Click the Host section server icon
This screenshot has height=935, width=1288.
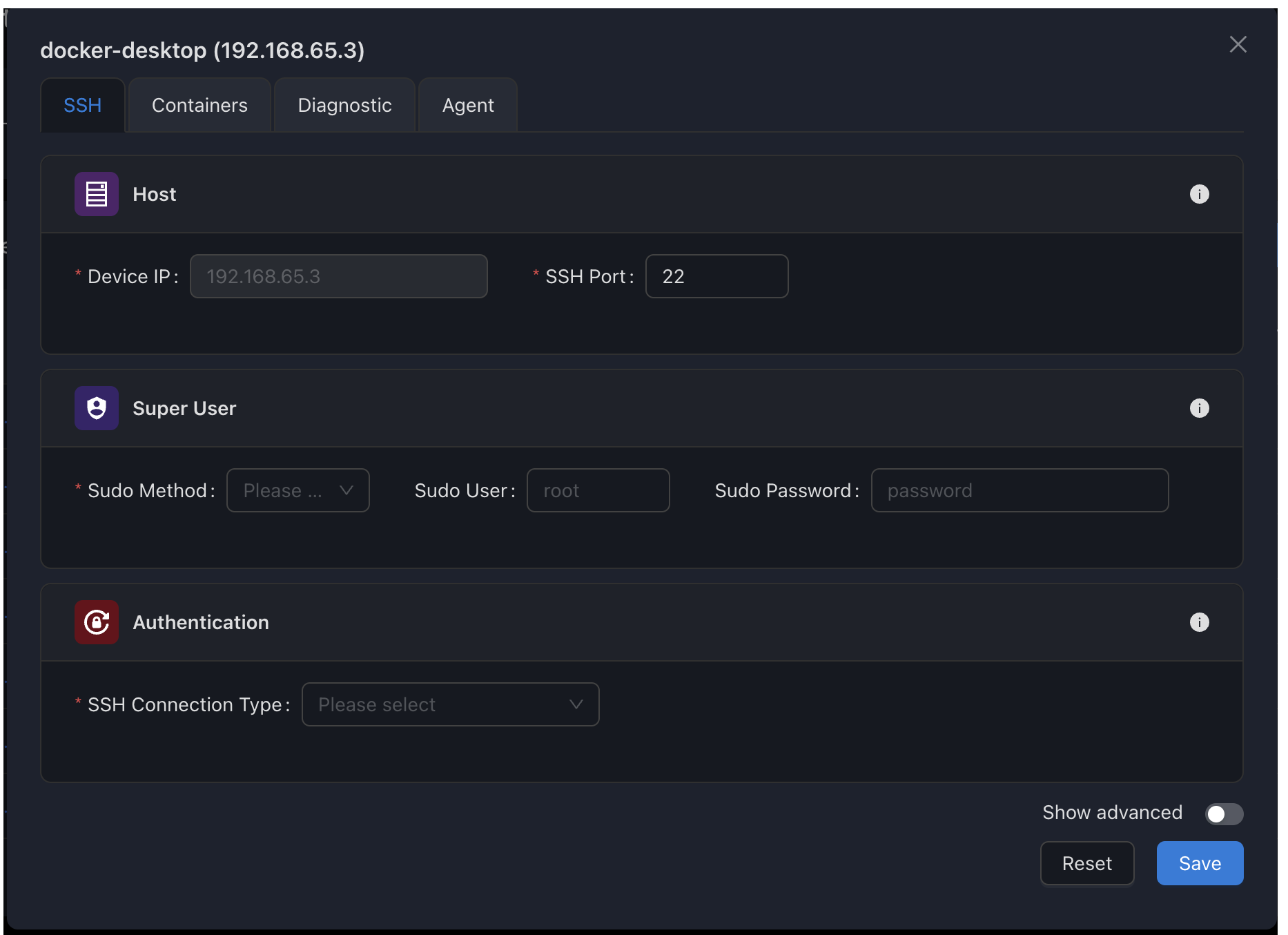97,194
